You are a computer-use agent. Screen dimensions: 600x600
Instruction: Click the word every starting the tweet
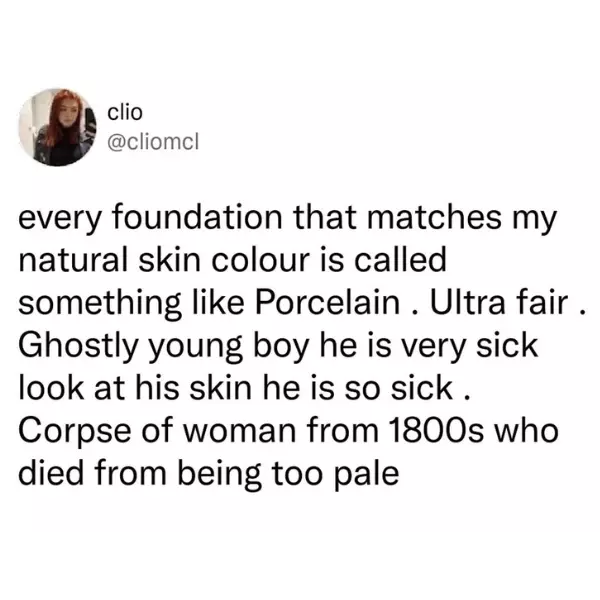pyautogui.click(x=60, y=219)
